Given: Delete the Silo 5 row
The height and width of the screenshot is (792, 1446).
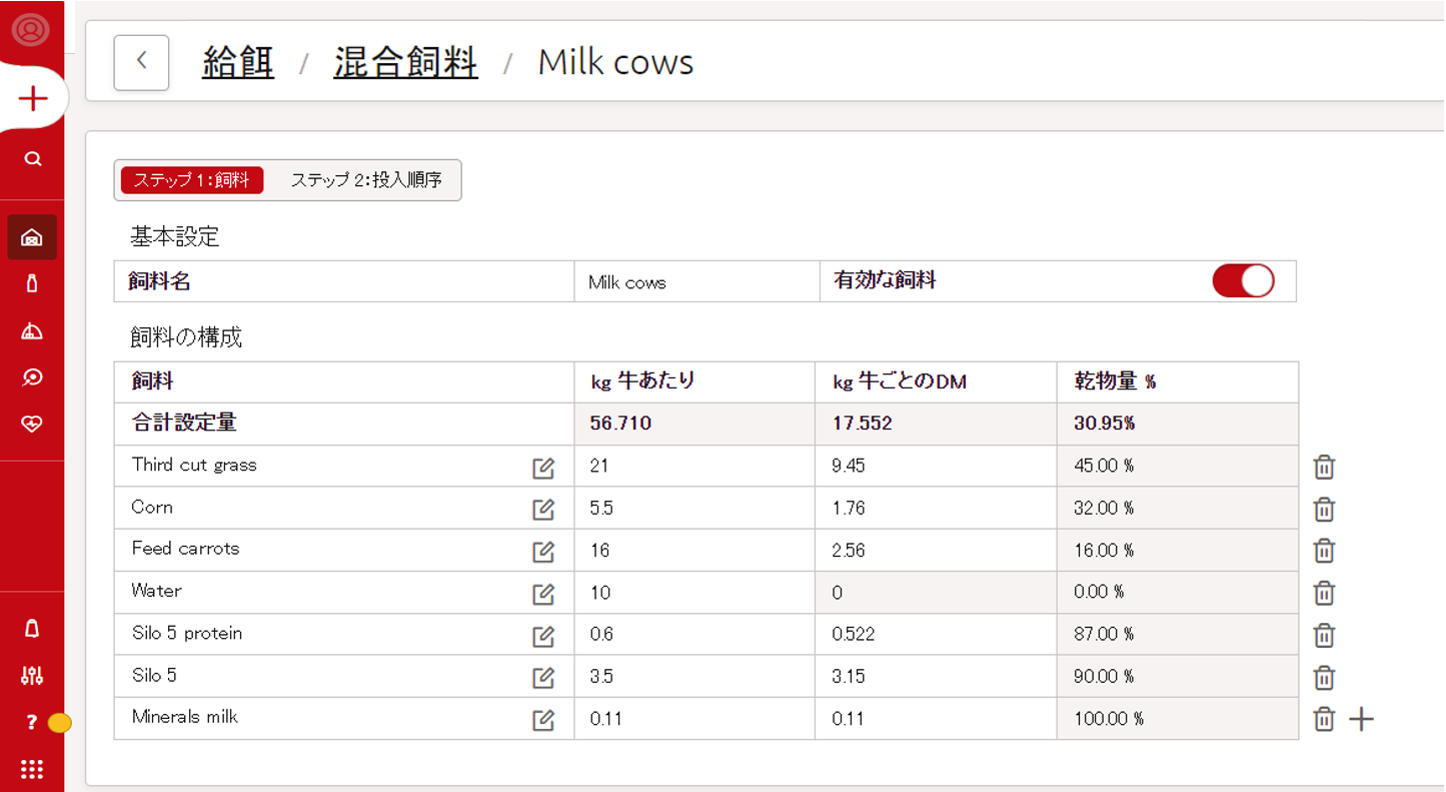Looking at the screenshot, I should (1324, 677).
